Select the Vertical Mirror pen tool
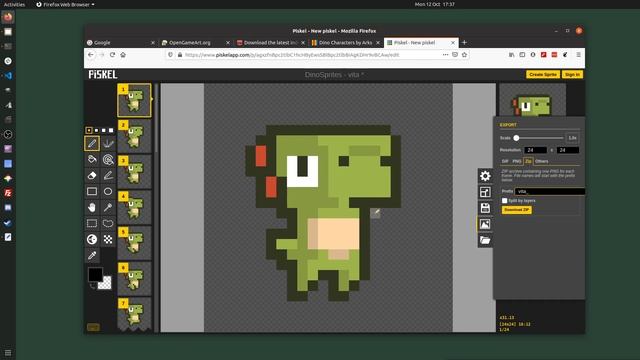640x360 pixels. [x=108, y=143]
